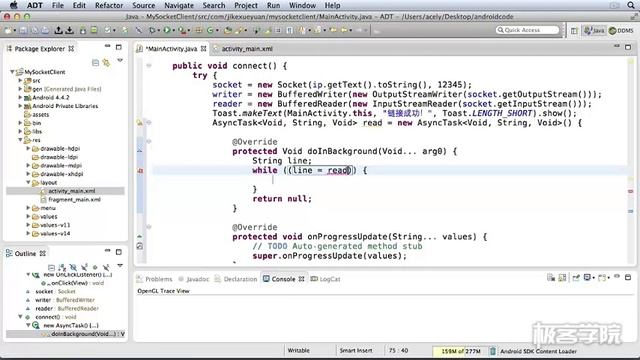This screenshot has height=360, width=640.
Task: Click the Open Console icon in console toolbar
Action: pyautogui.click(x=602, y=278)
